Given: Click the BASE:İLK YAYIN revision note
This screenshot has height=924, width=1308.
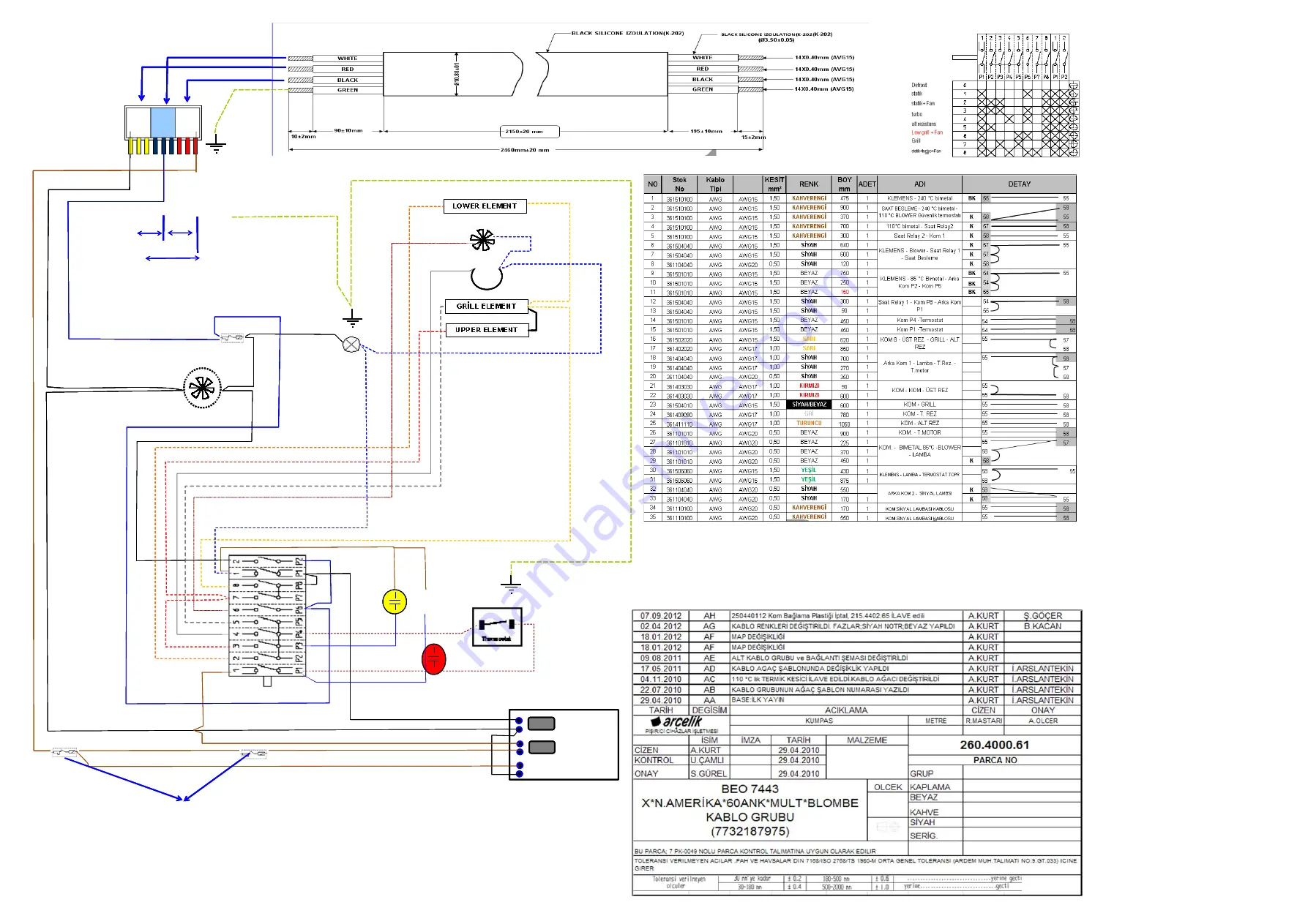Looking at the screenshot, I should pyautogui.click(x=758, y=700).
